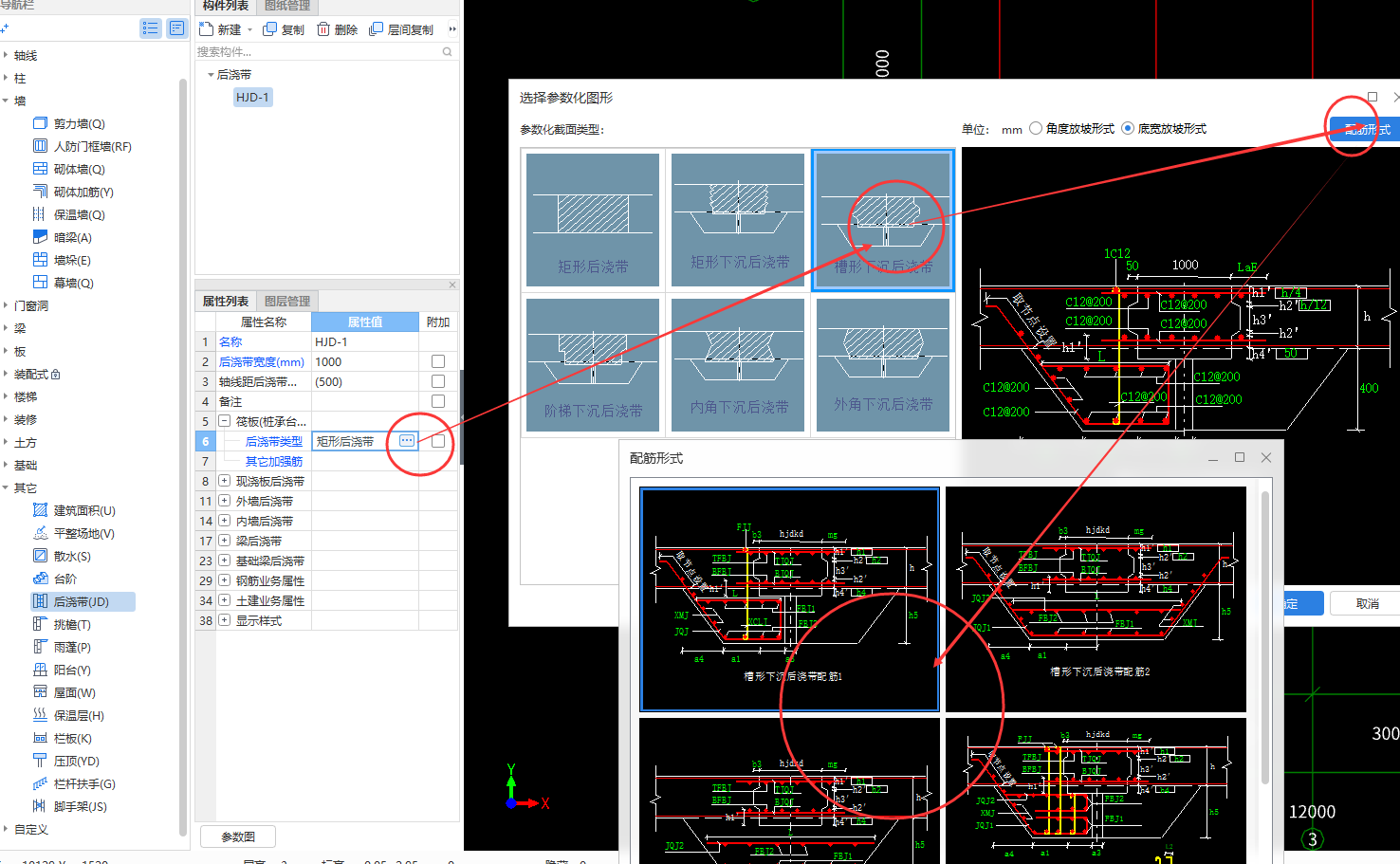Select the 阳台(Y) balcony icon
This screenshot has width=1400, height=864.
tap(40, 670)
